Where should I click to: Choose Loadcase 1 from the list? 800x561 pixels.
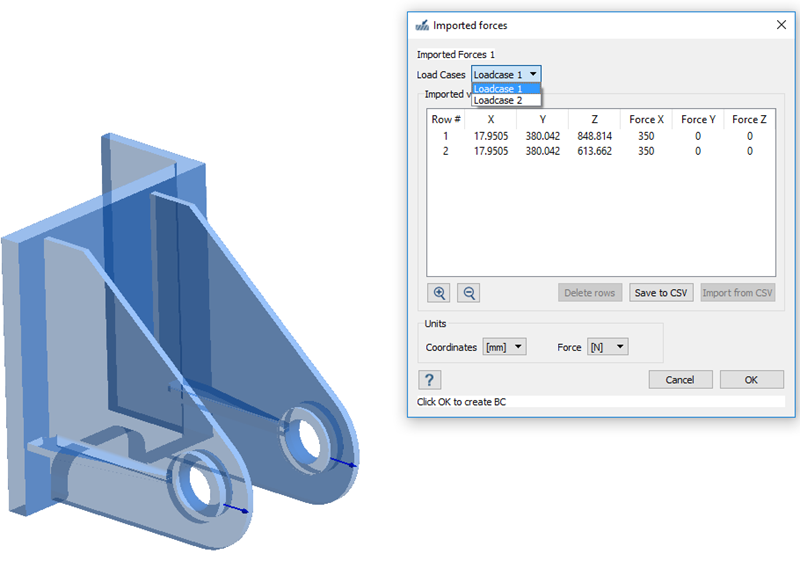tap(505, 89)
